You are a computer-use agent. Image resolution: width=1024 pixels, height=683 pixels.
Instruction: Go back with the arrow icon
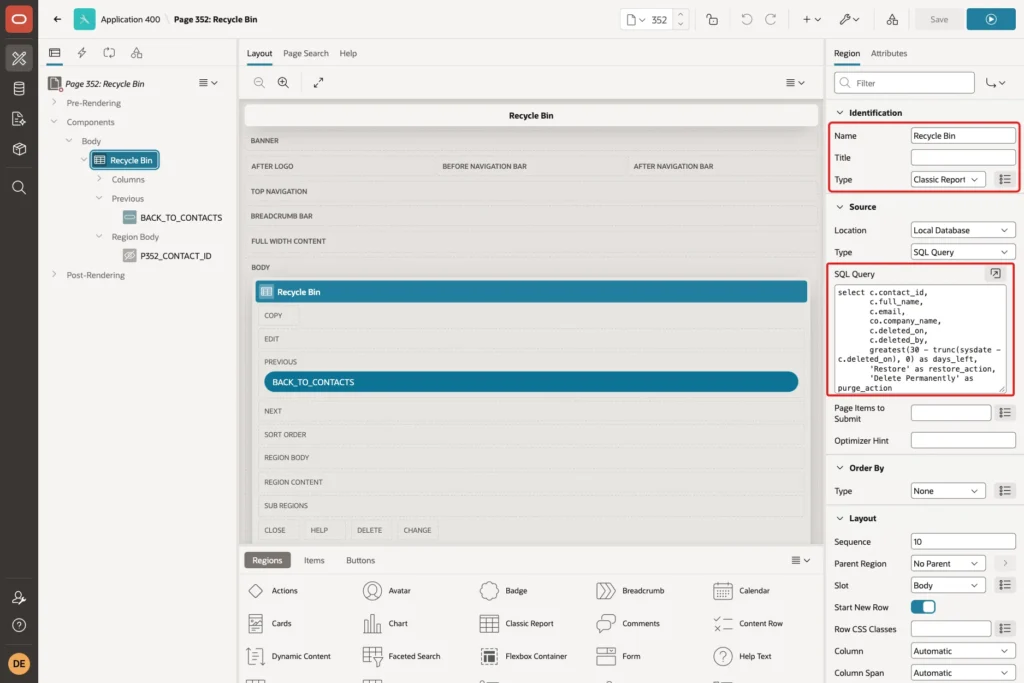57,19
